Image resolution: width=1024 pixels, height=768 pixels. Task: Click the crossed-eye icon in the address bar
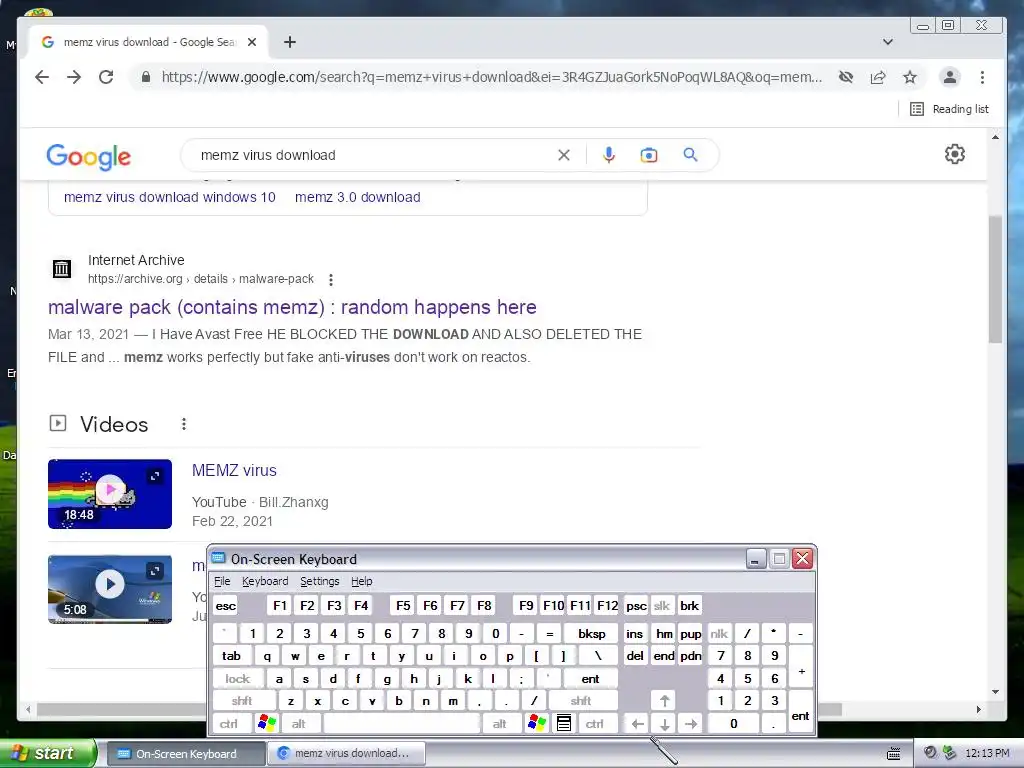[846, 77]
